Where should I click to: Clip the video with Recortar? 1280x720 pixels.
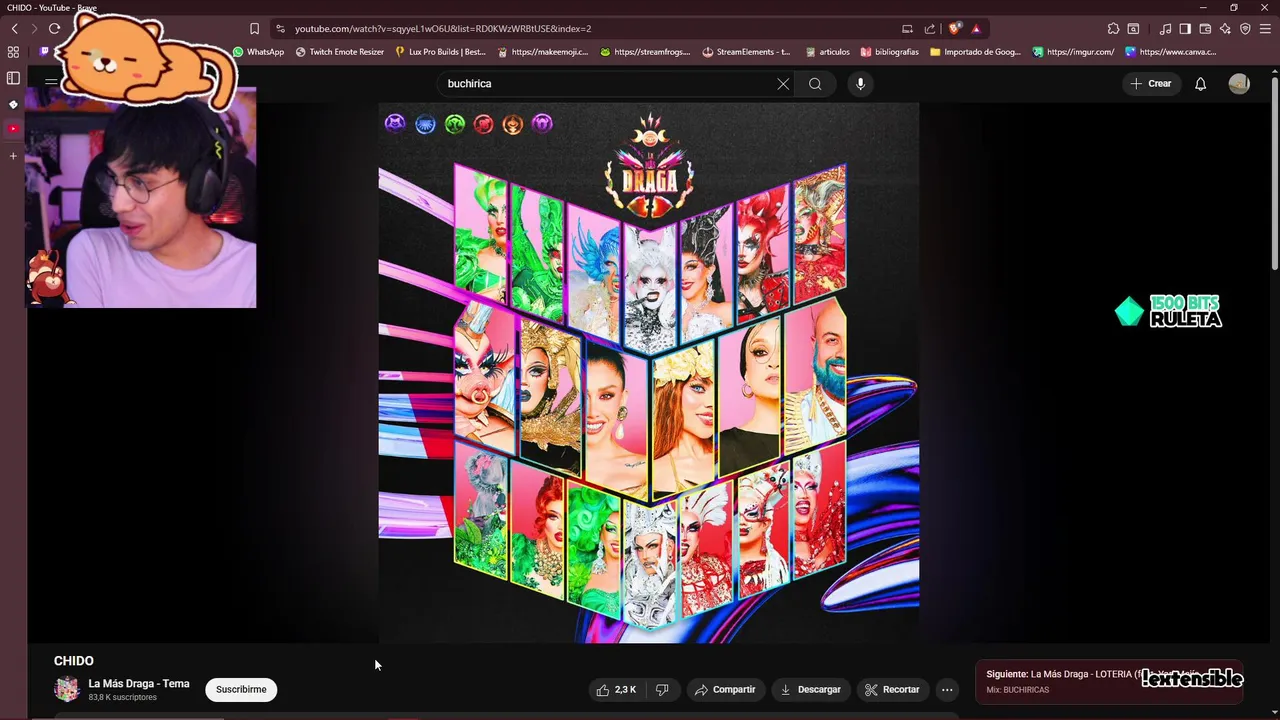tap(892, 689)
